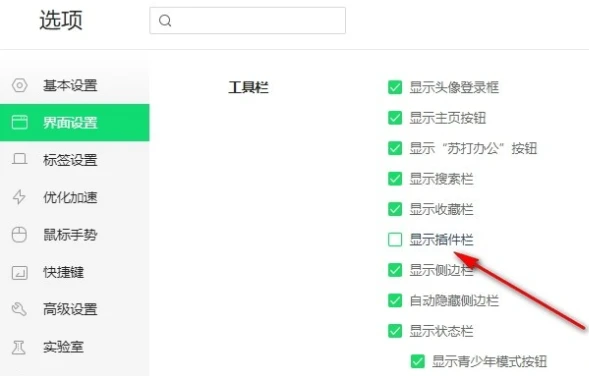Select 界面设置 in sidebar
Image resolution: width=589 pixels, height=376 pixels.
click(75, 122)
